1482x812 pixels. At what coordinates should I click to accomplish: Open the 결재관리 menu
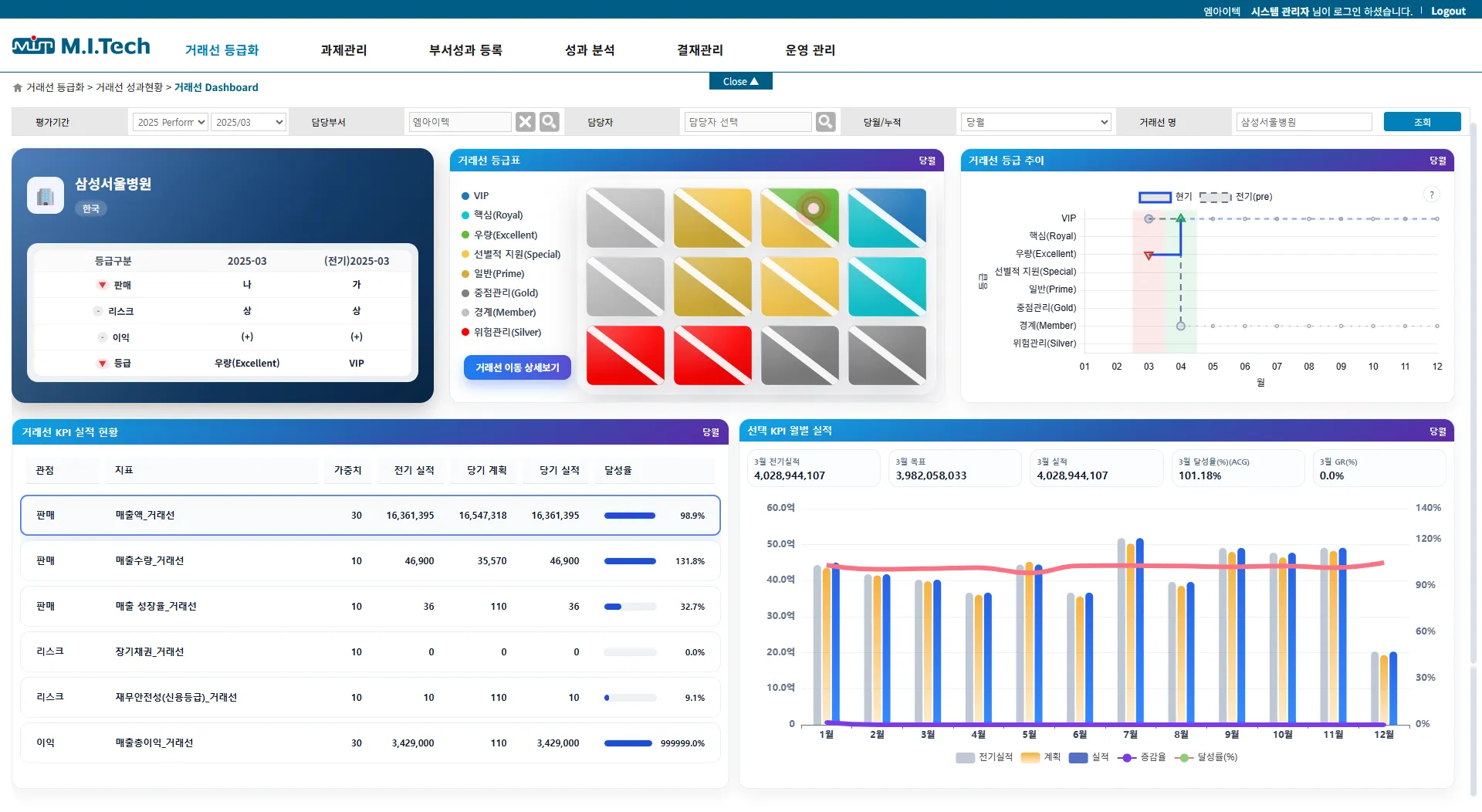click(x=700, y=50)
